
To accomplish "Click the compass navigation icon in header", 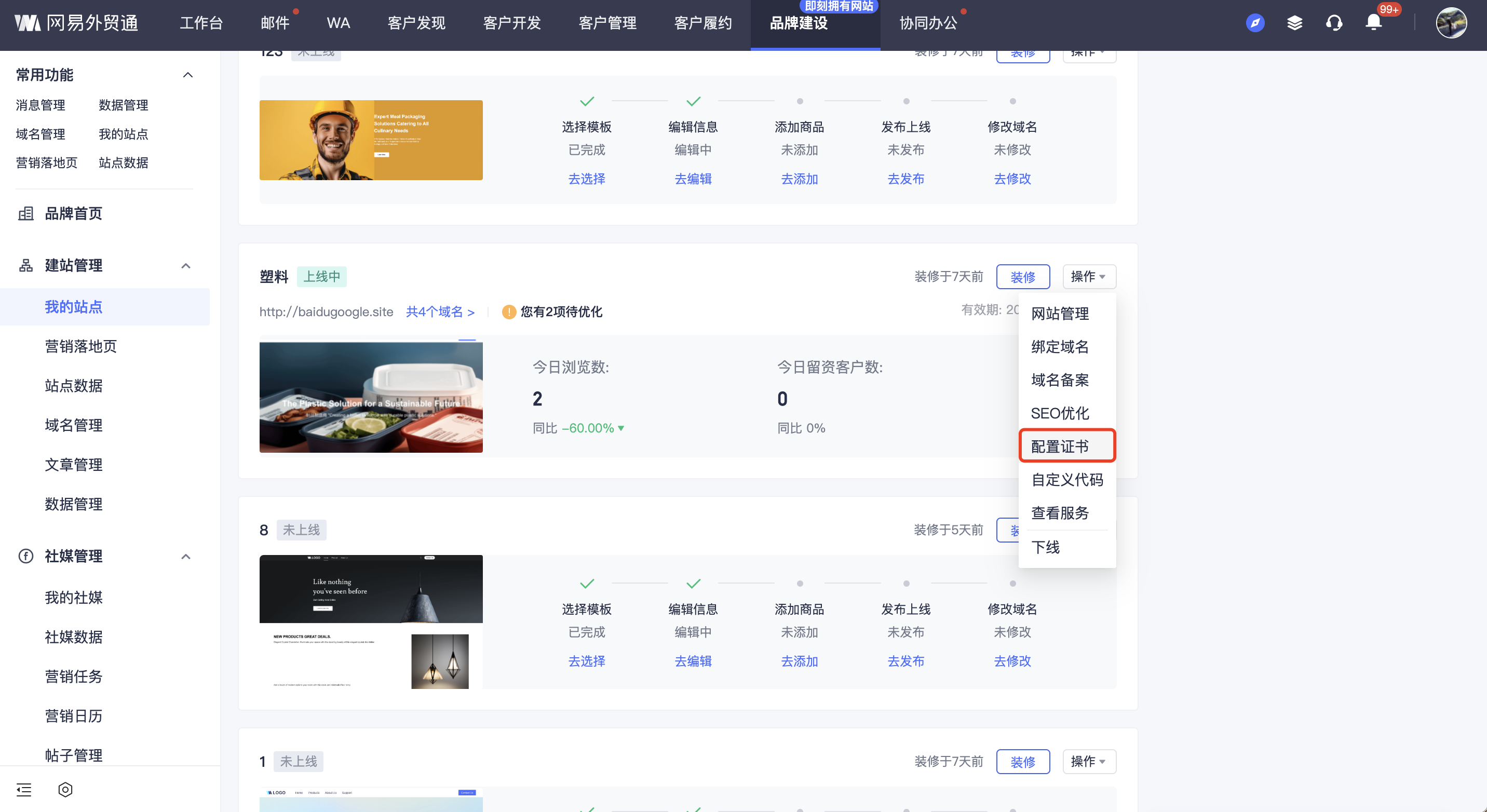I will (1255, 23).
